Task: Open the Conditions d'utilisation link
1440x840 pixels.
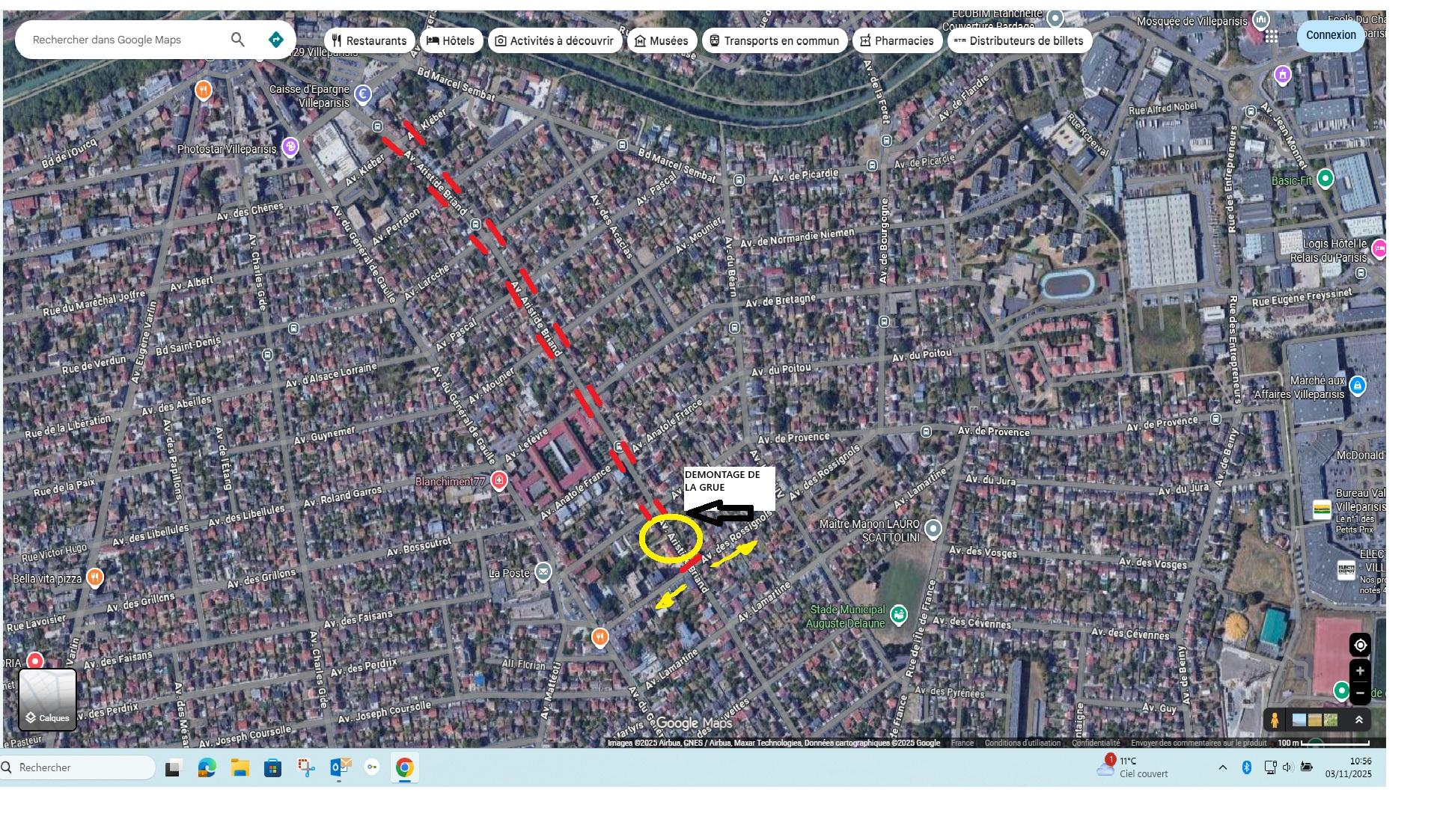Action: [x=1022, y=743]
